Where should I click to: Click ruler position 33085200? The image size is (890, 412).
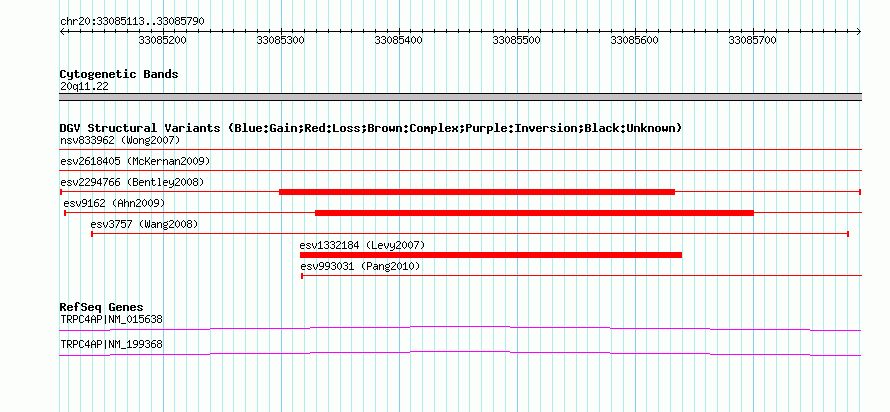[162, 41]
